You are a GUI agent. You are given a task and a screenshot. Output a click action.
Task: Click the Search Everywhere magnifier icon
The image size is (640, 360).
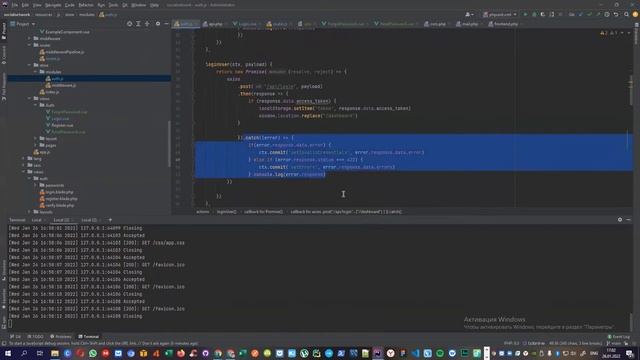pos(627,14)
